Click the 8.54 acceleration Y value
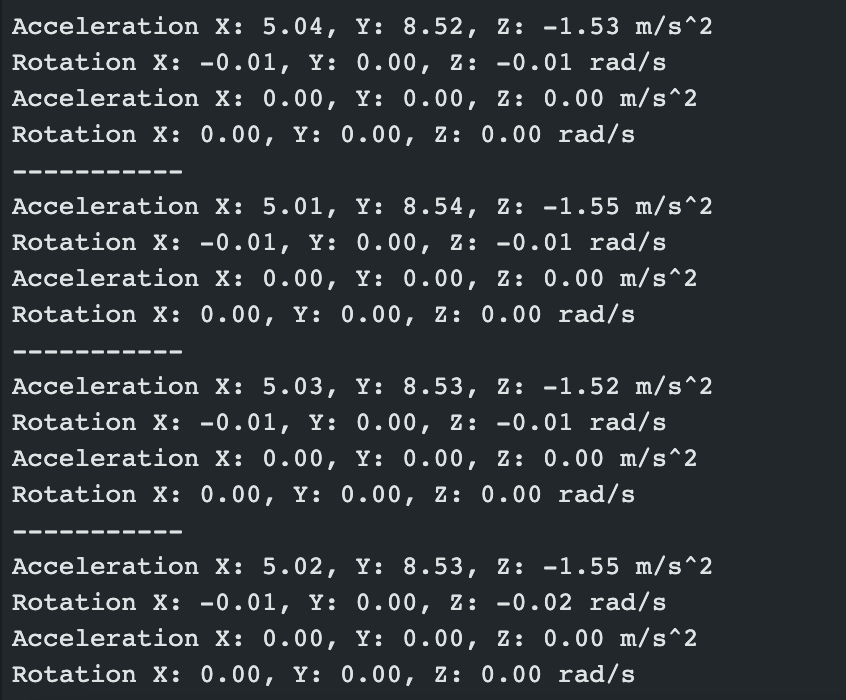The image size is (846, 700). (x=433, y=206)
